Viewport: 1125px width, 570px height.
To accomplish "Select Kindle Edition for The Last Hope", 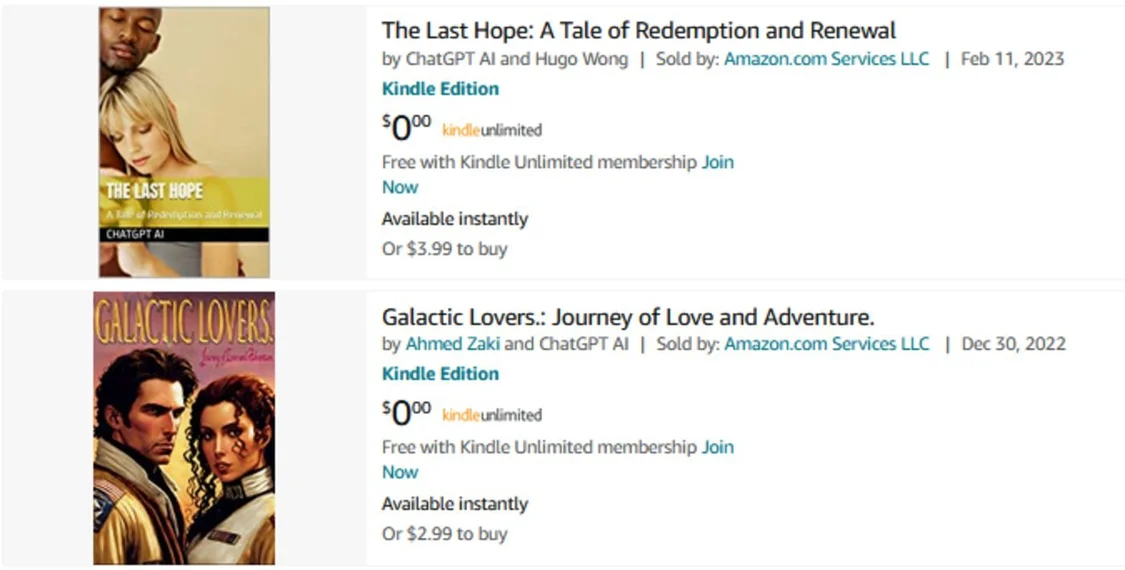I will 441,89.
